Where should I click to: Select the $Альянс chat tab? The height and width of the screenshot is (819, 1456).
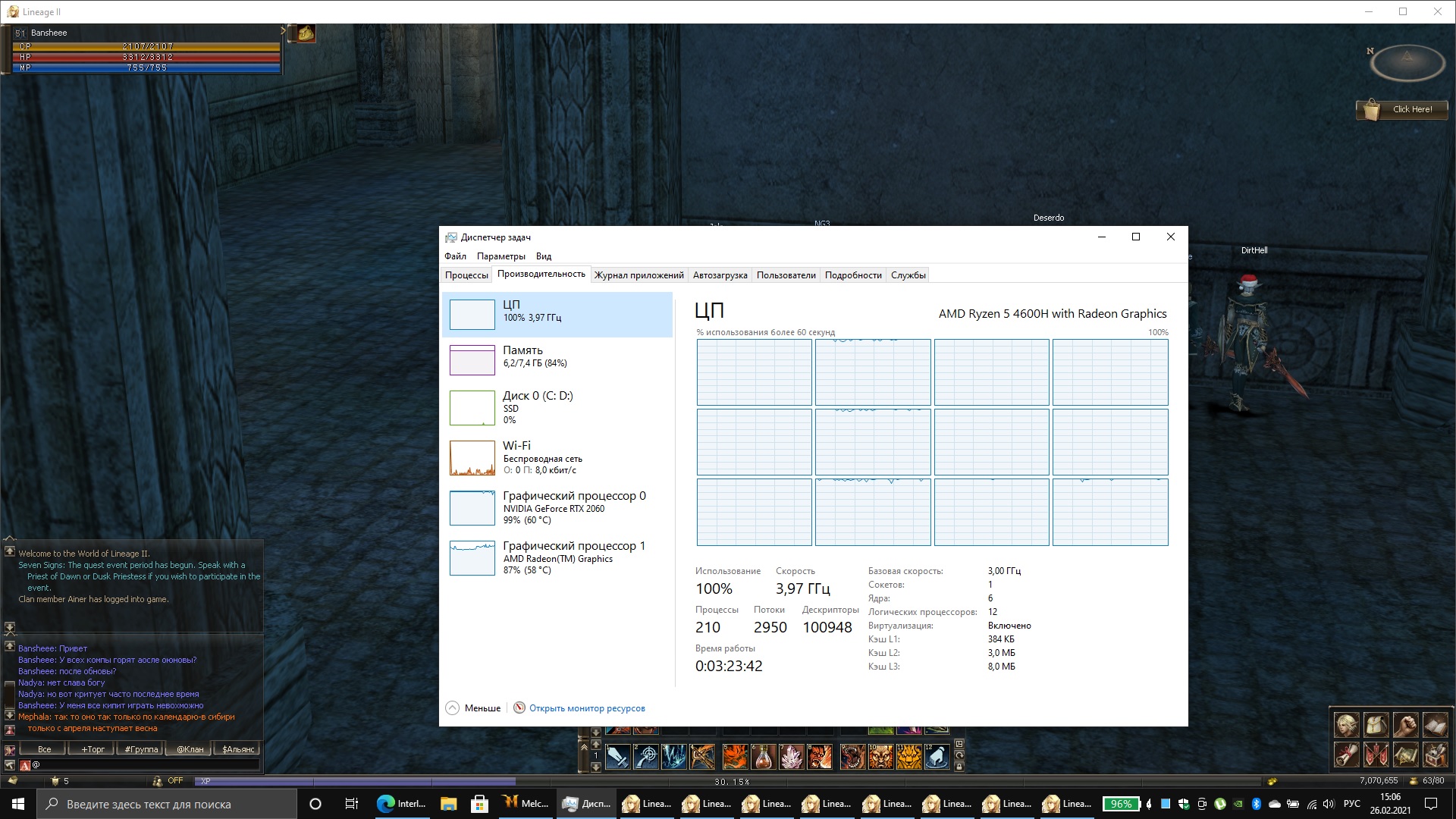tap(238, 749)
